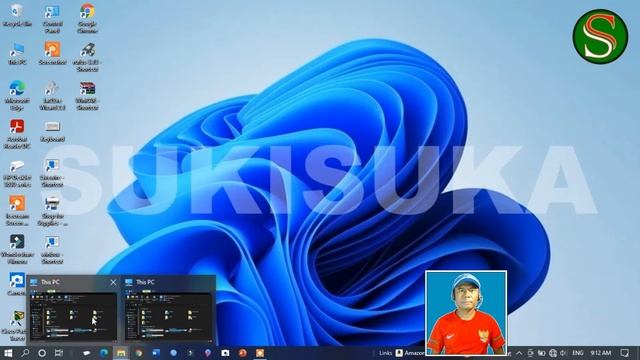Select the Camera desktop shortcut

coord(16,284)
